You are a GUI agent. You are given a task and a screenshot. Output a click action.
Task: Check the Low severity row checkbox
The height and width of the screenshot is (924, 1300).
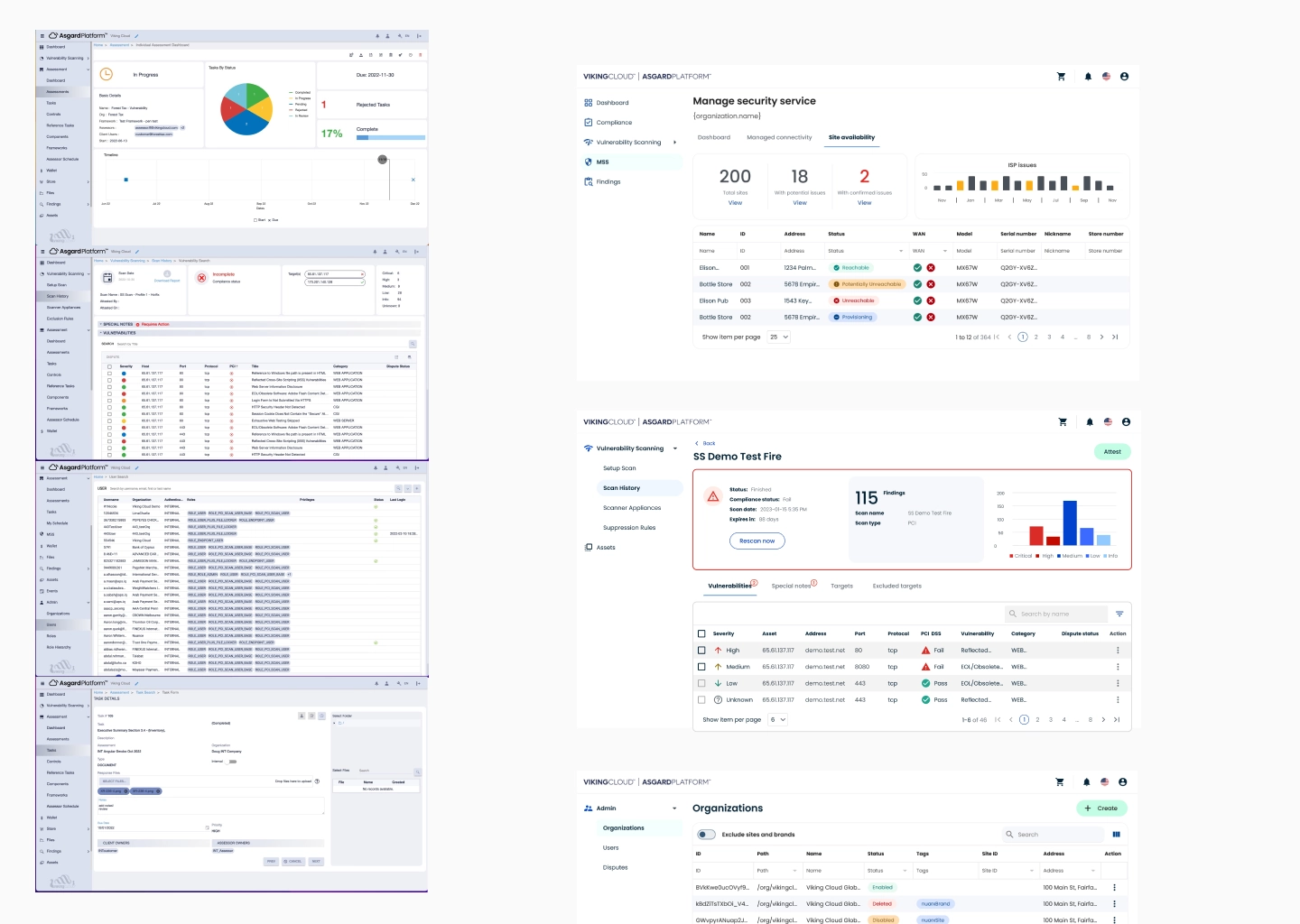701,683
